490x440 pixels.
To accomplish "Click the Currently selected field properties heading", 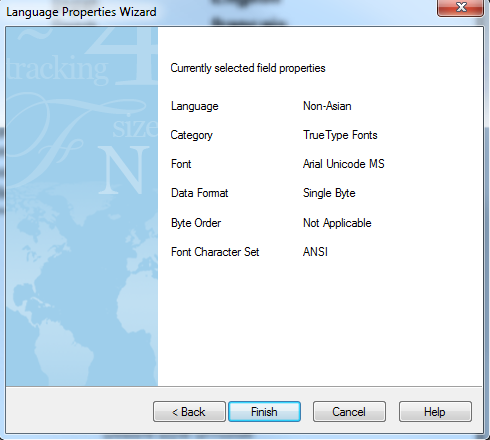I will [x=248, y=68].
